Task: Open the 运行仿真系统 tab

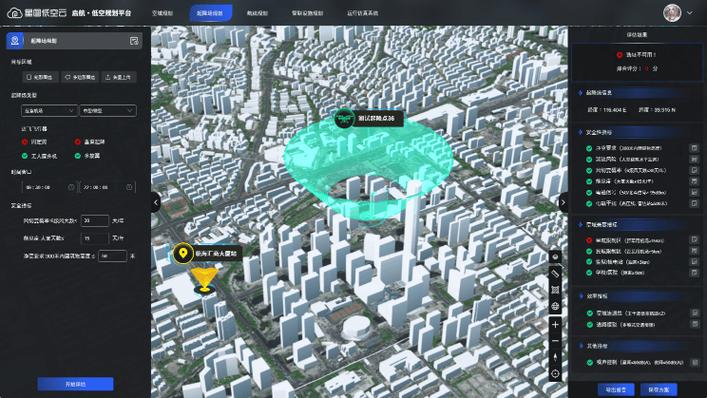Action: coord(363,13)
